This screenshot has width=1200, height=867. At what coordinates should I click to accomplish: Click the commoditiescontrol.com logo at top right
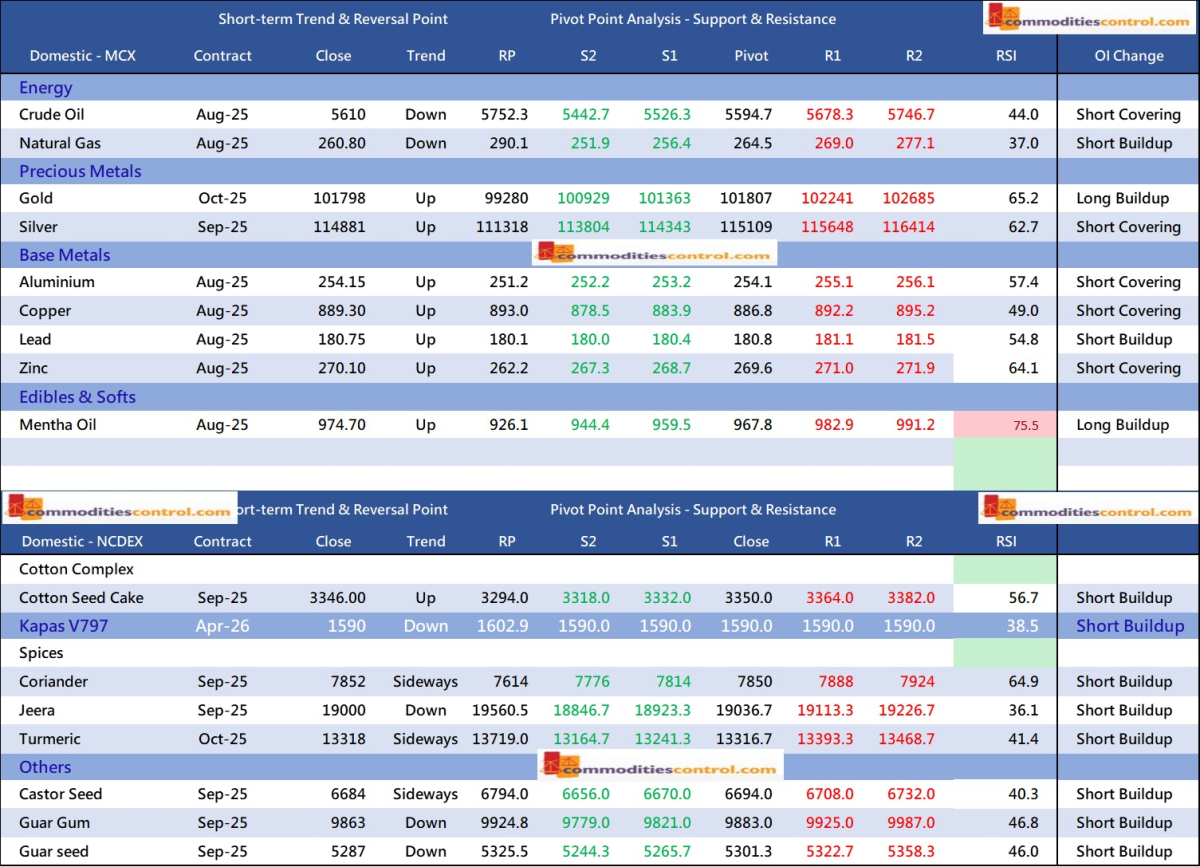tap(1088, 19)
